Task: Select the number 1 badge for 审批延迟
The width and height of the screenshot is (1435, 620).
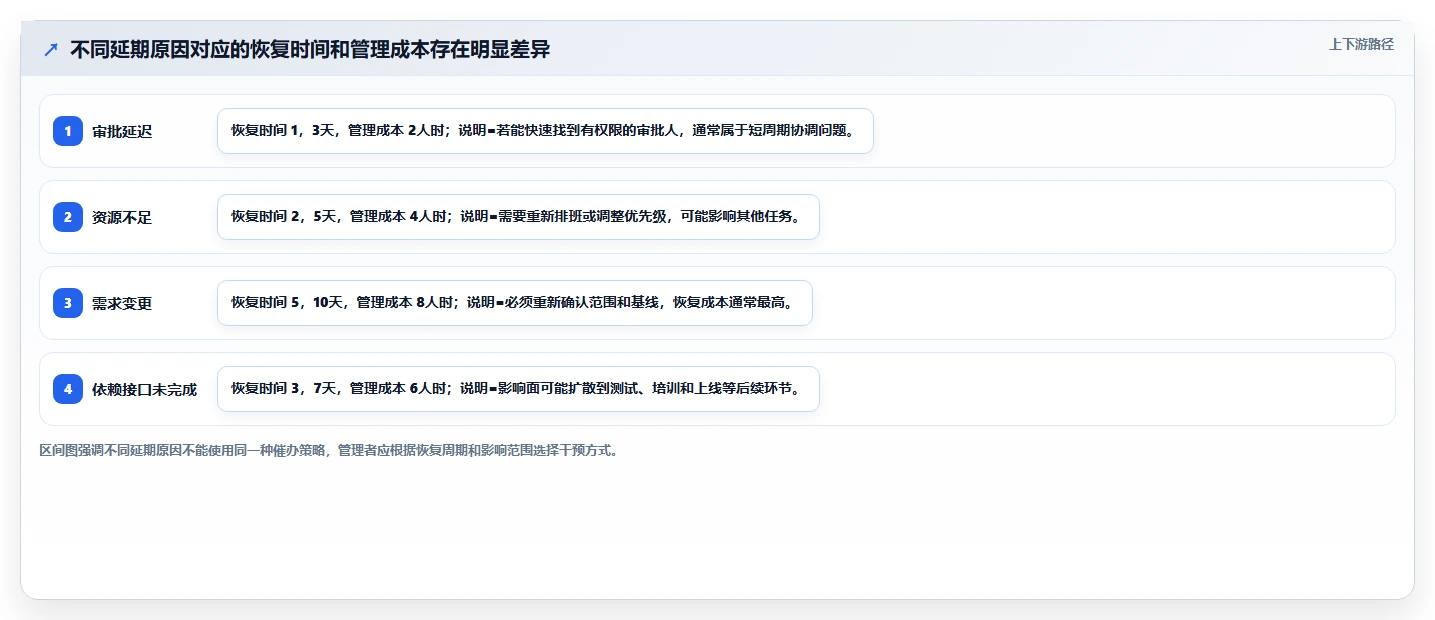Action: [x=68, y=131]
